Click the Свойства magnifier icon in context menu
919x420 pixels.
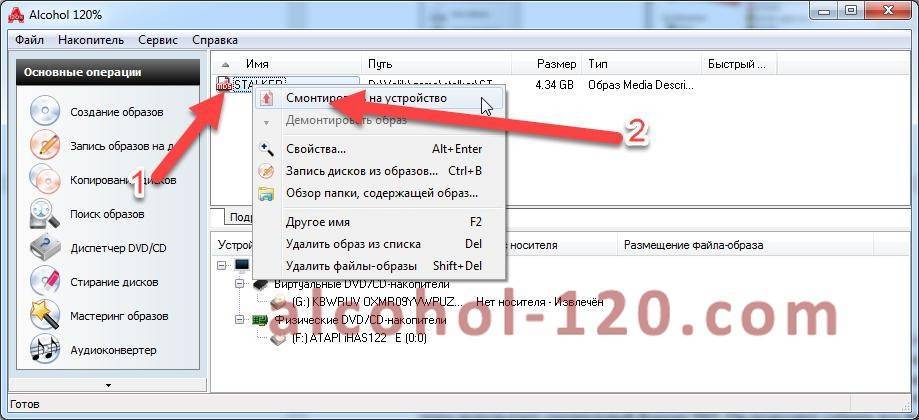coord(266,149)
